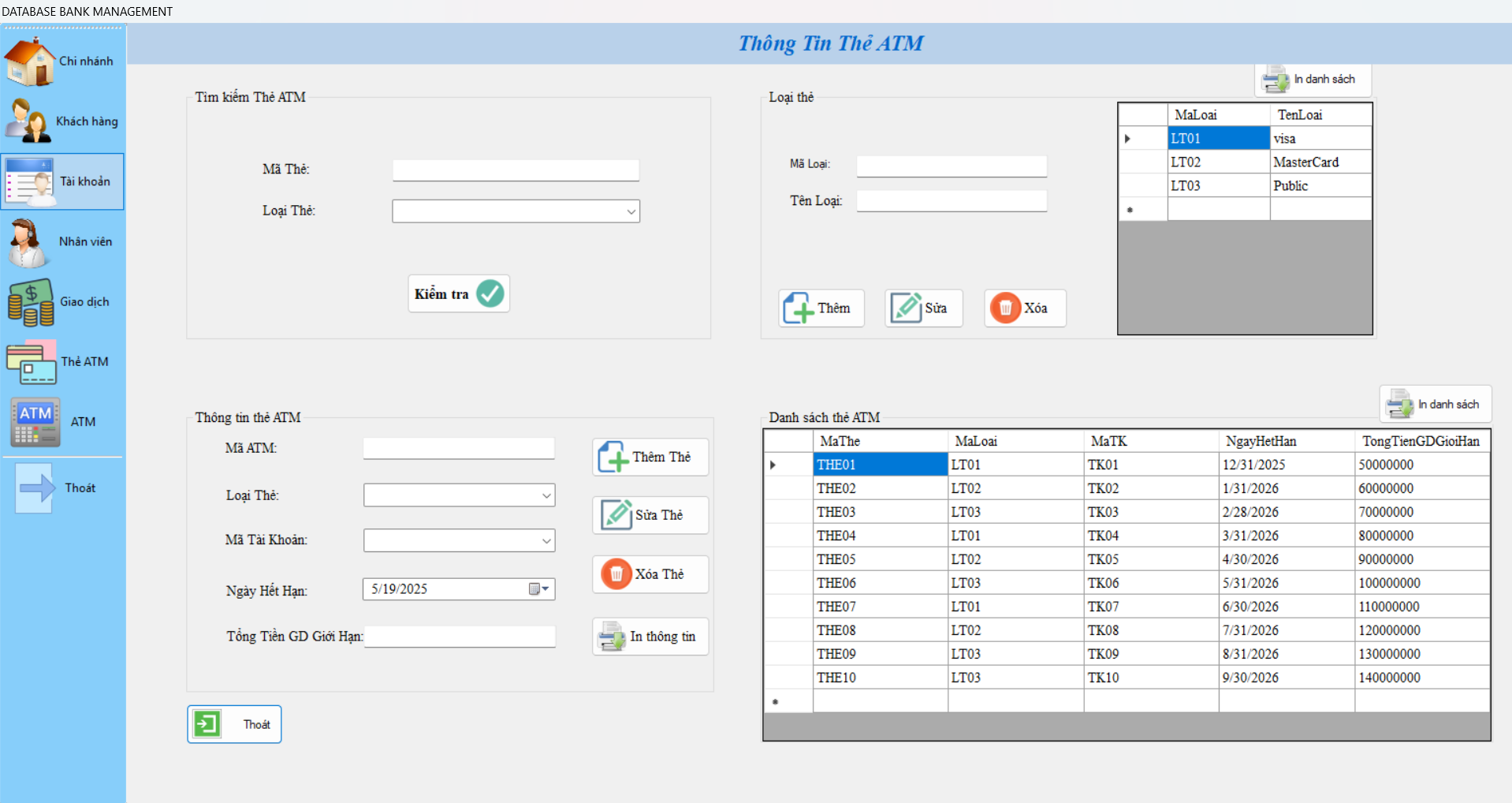Click the Kiểm tra check button
Image resolution: width=1512 pixels, height=803 pixels.
(458, 294)
